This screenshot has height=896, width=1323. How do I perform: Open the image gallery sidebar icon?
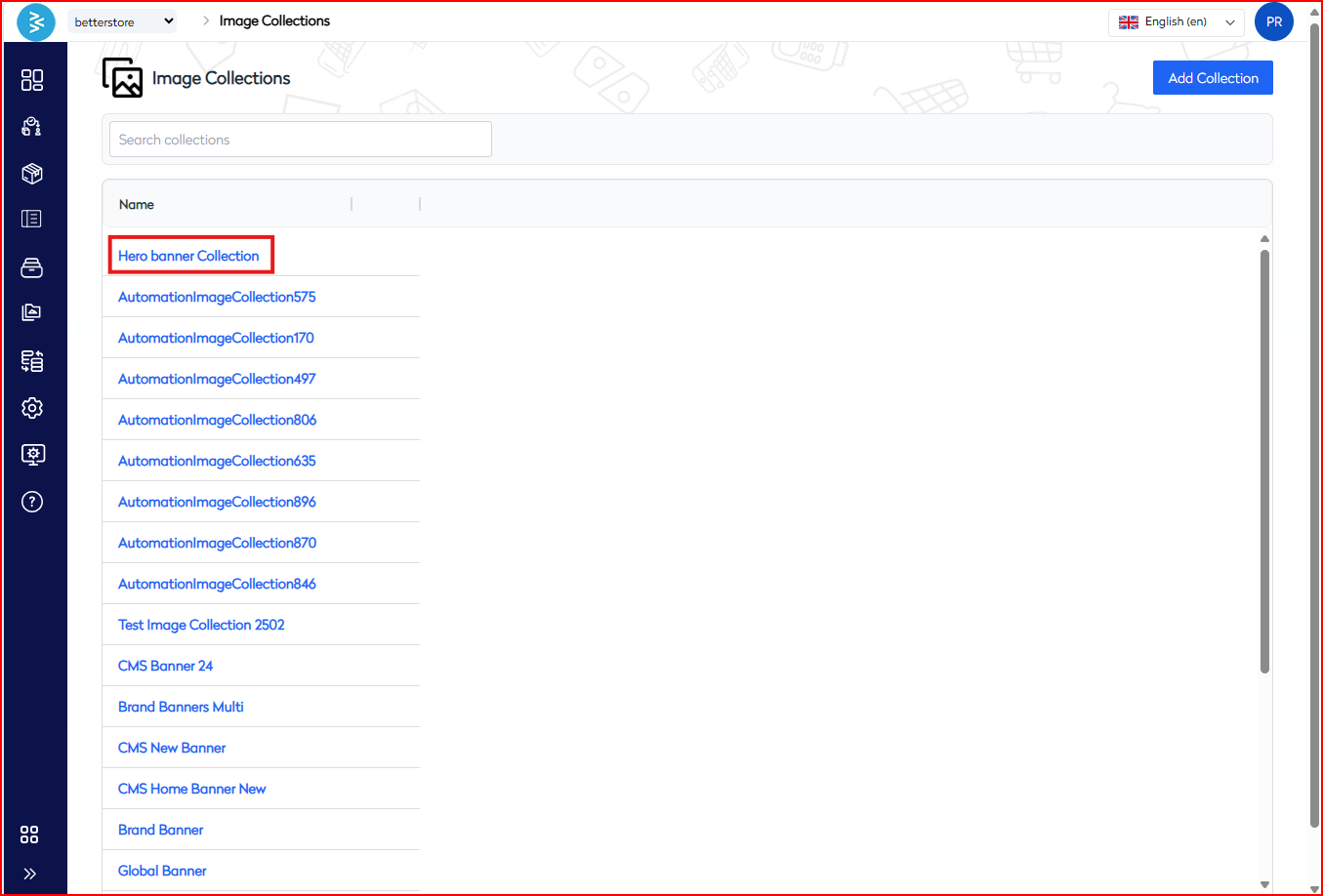tap(32, 313)
